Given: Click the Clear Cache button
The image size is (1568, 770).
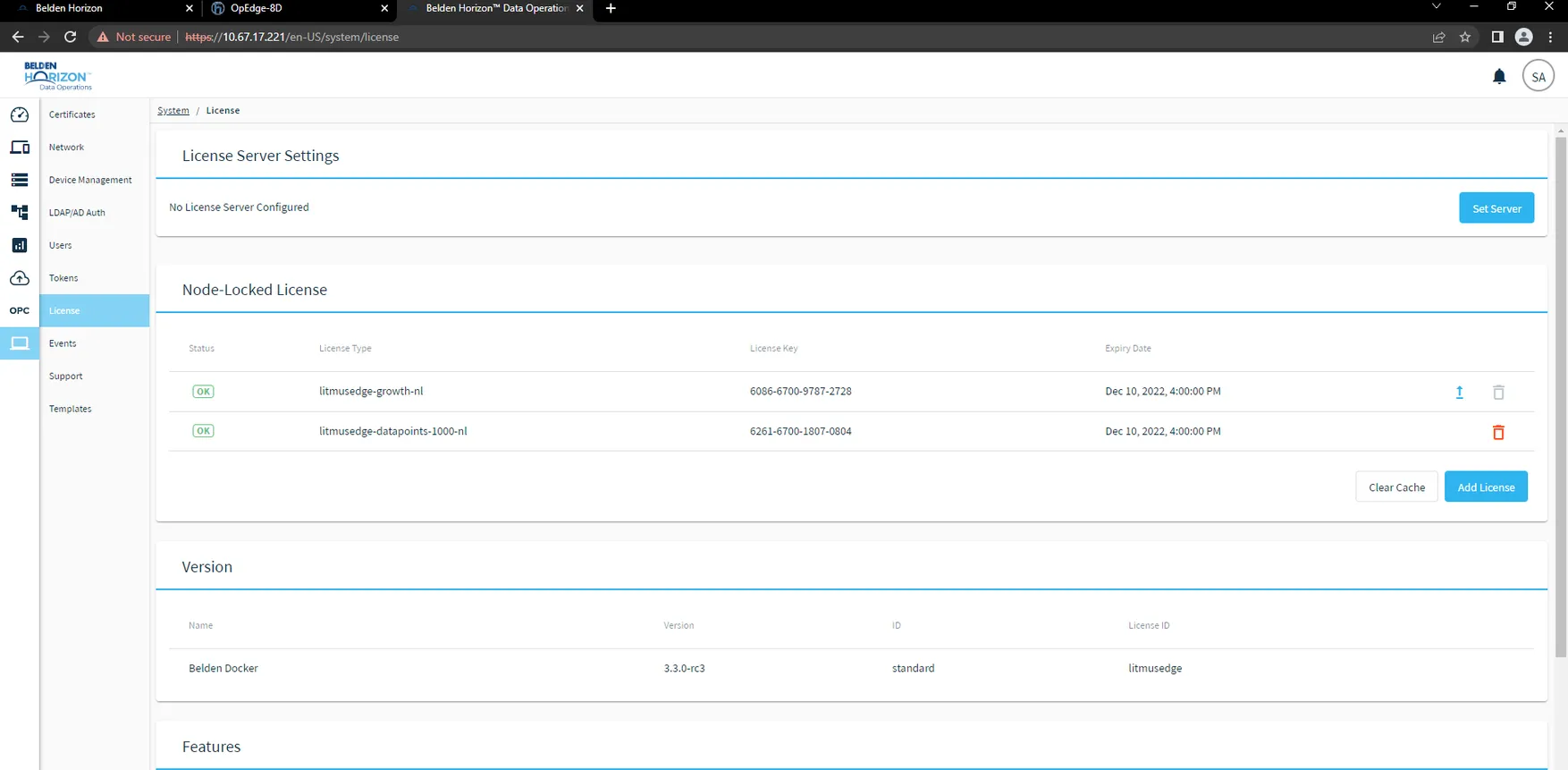Looking at the screenshot, I should tap(1396, 487).
